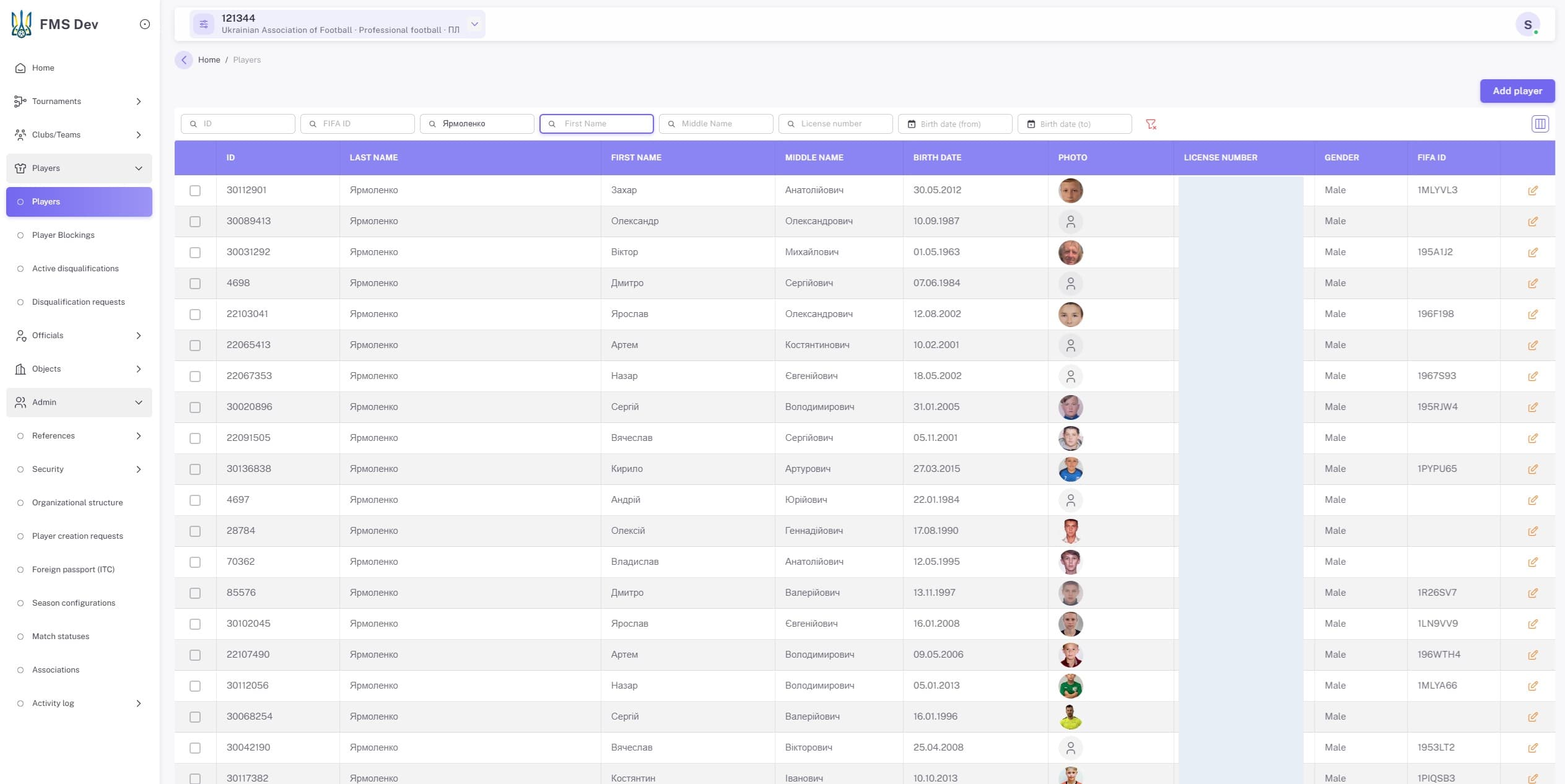Click edit icon for ID 30068254
Viewport: 1565px width, 784px height.
[1533, 717]
